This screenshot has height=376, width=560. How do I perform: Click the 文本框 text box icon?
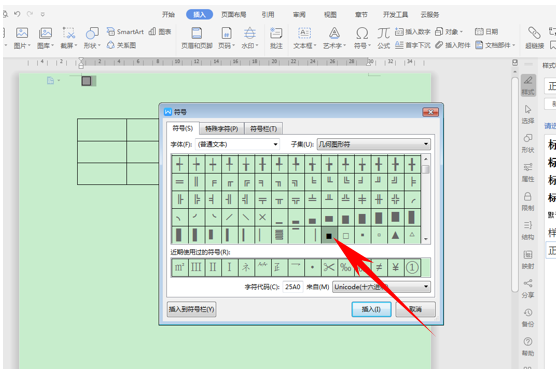click(x=304, y=33)
